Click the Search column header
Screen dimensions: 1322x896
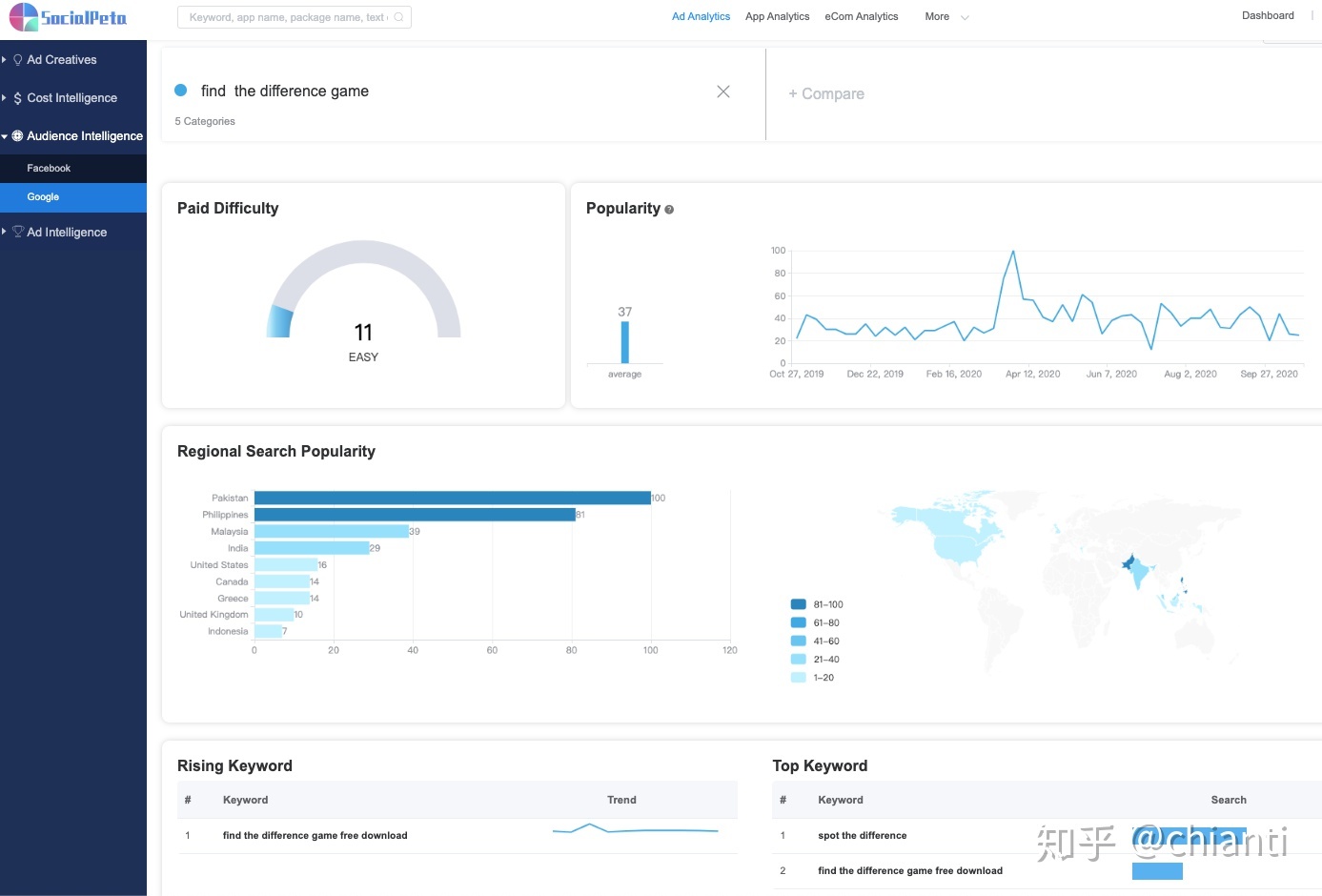(x=1229, y=800)
